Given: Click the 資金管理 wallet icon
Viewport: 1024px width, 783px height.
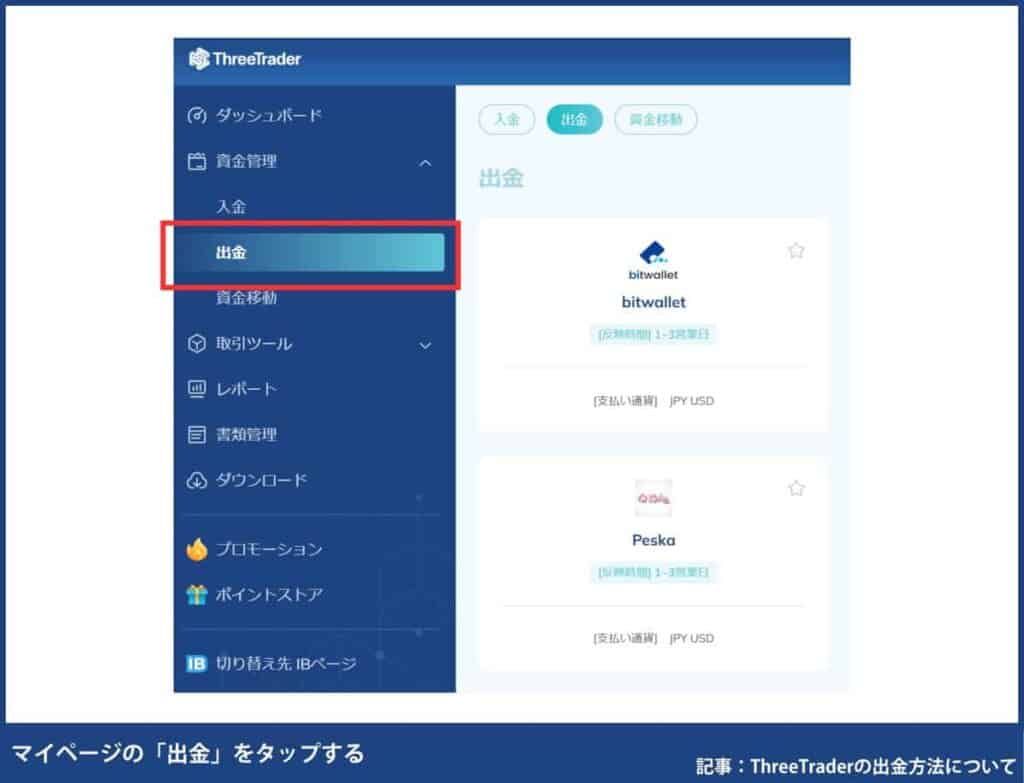Looking at the screenshot, I should click(x=197, y=161).
